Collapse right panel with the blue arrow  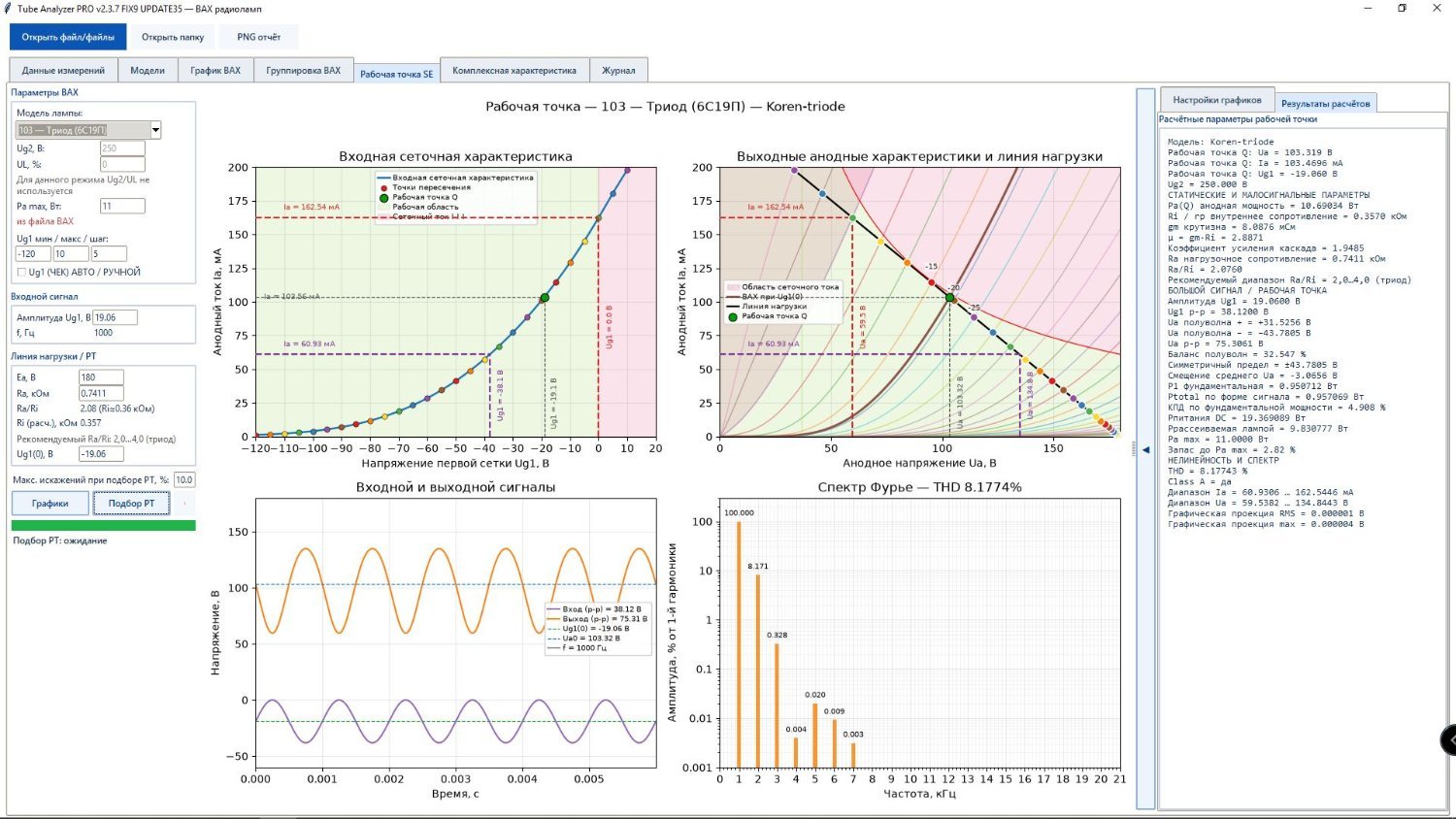[1145, 449]
